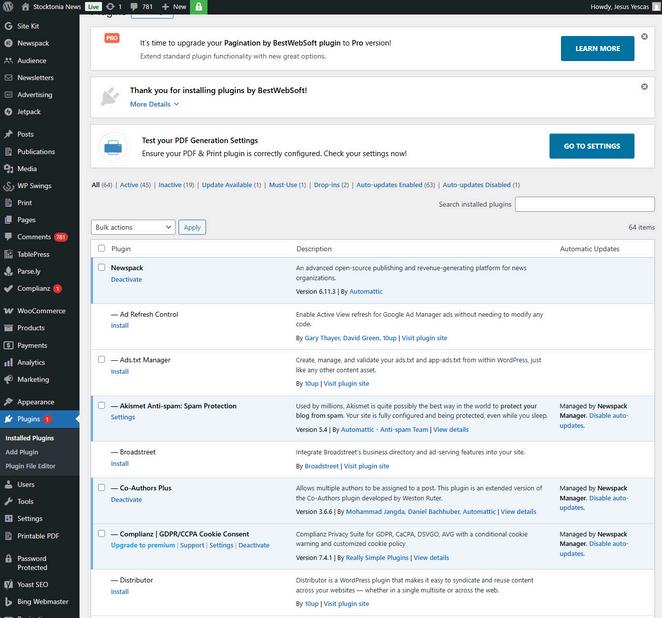
Task: Click the Yoast SEO sidebar icon
Action: tap(8, 585)
